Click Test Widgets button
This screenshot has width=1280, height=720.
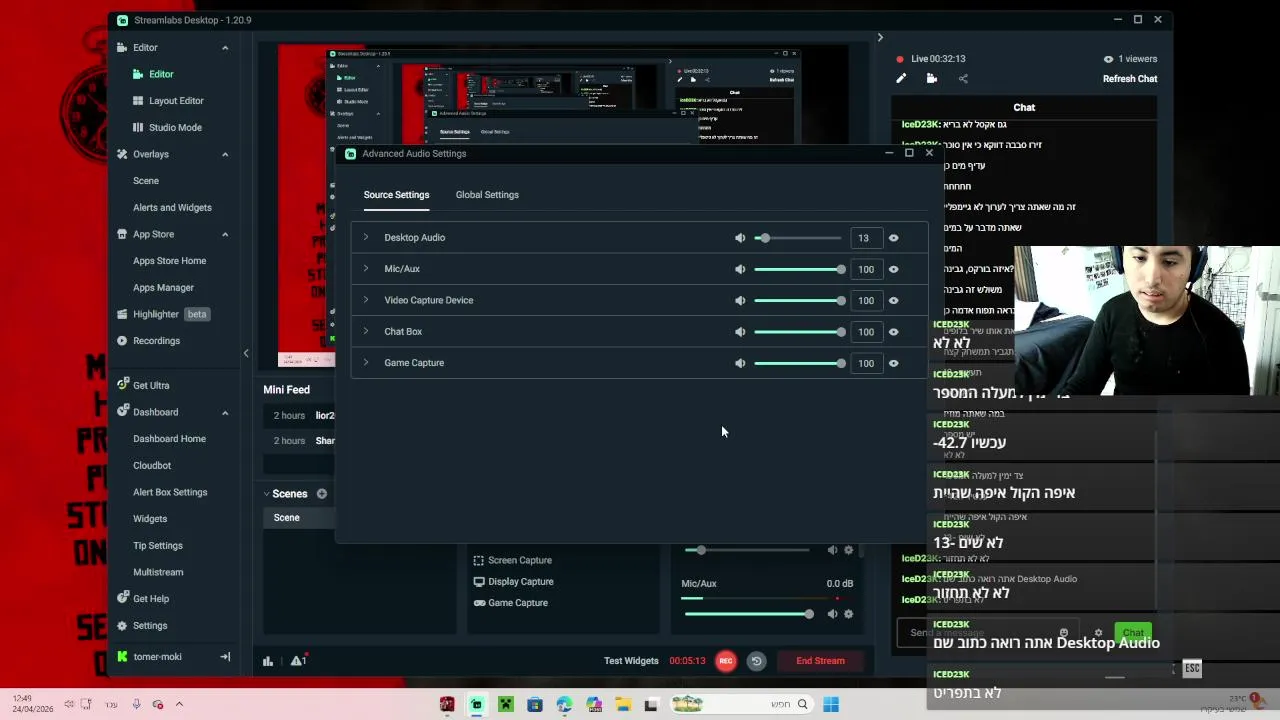(631, 661)
